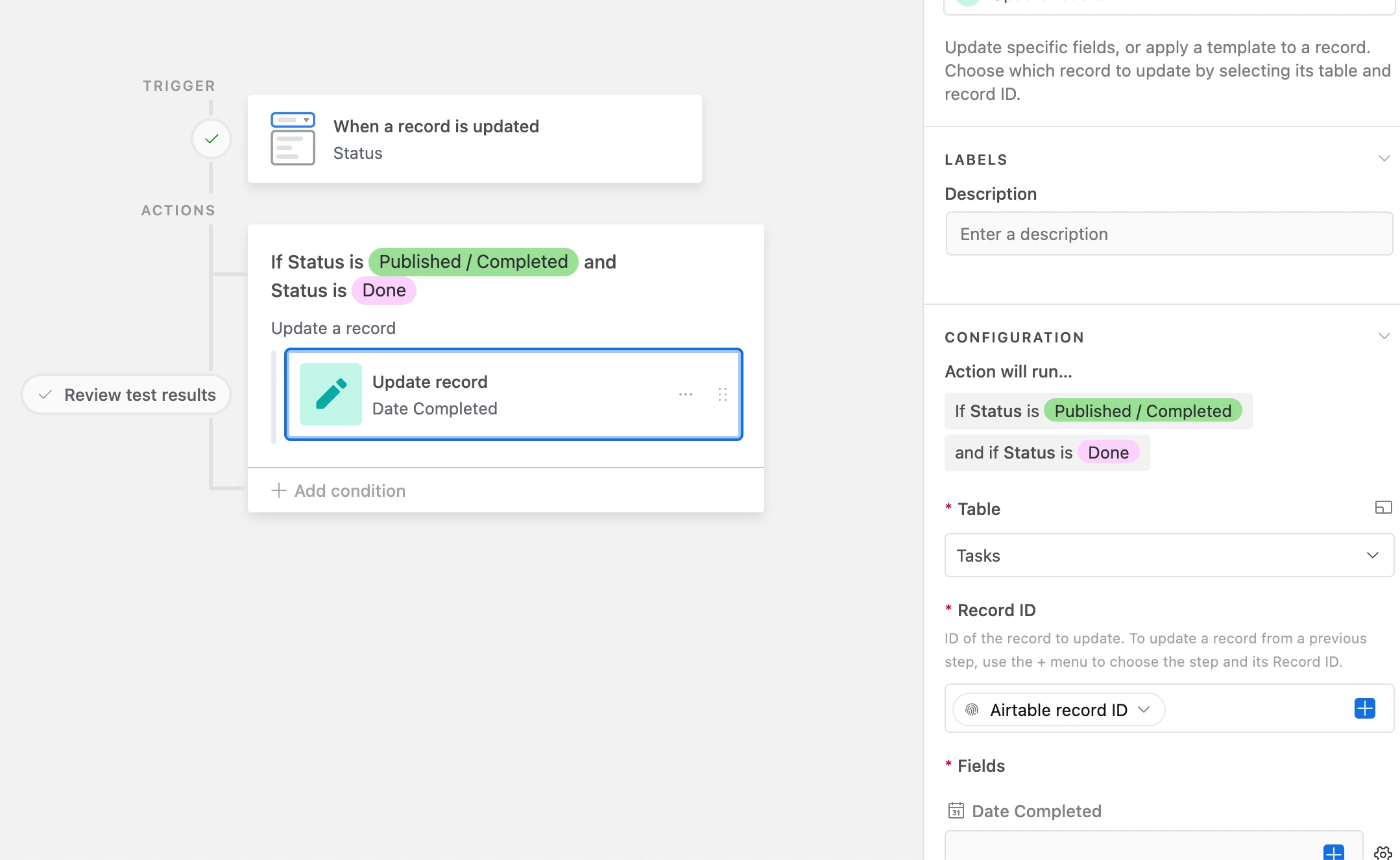
Task: Click the trigger record-updated icon
Action: (293, 139)
